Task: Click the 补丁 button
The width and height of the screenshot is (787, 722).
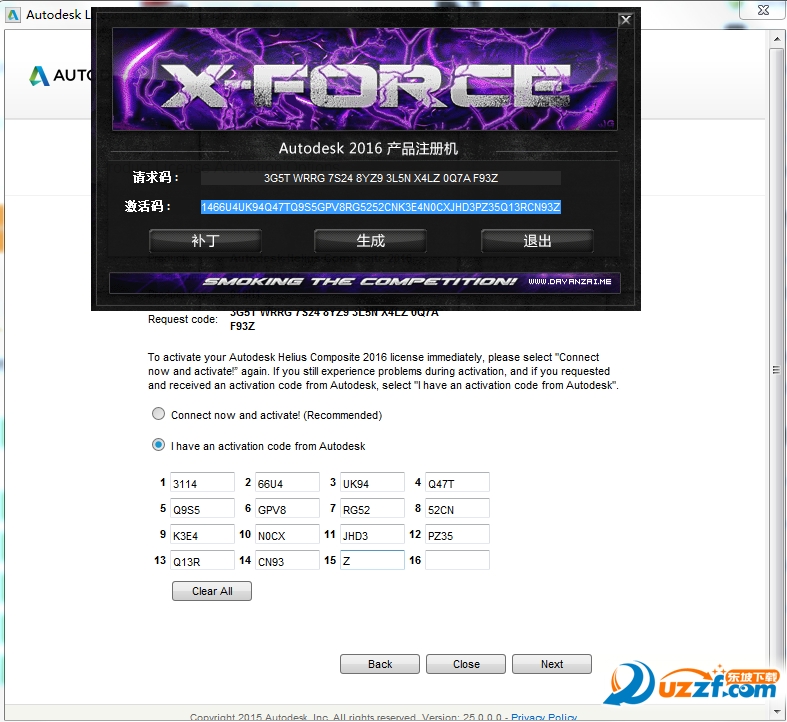Action: pos(205,241)
